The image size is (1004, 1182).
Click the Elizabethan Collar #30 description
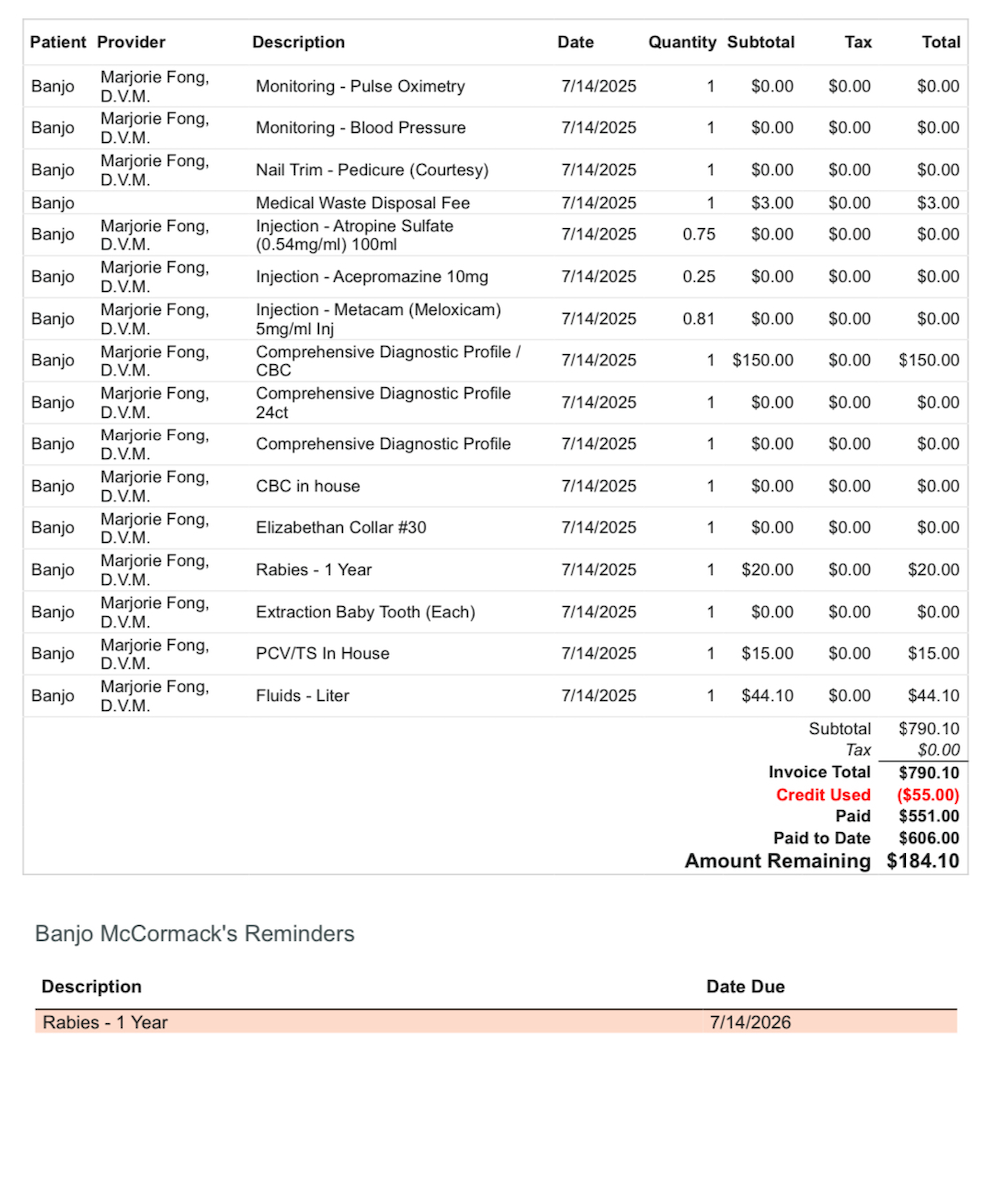tap(341, 527)
